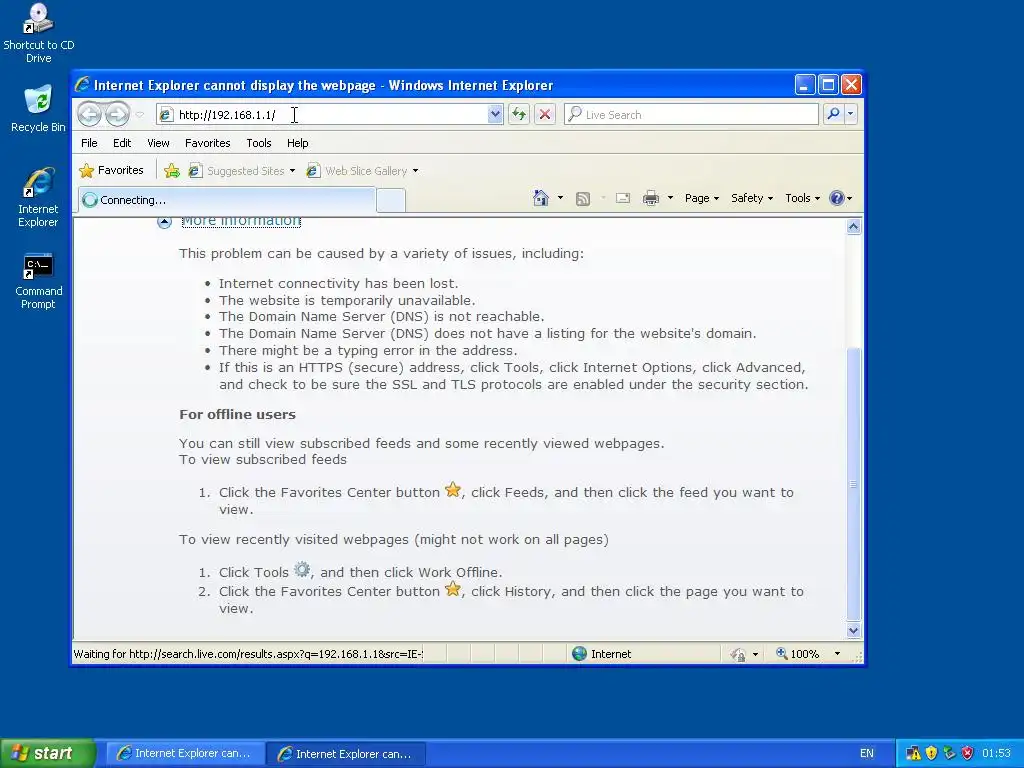Viewport: 1024px width, 768px height.
Task: Click Add to Favorites Bar star icon
Action: (x=172, y=171)
